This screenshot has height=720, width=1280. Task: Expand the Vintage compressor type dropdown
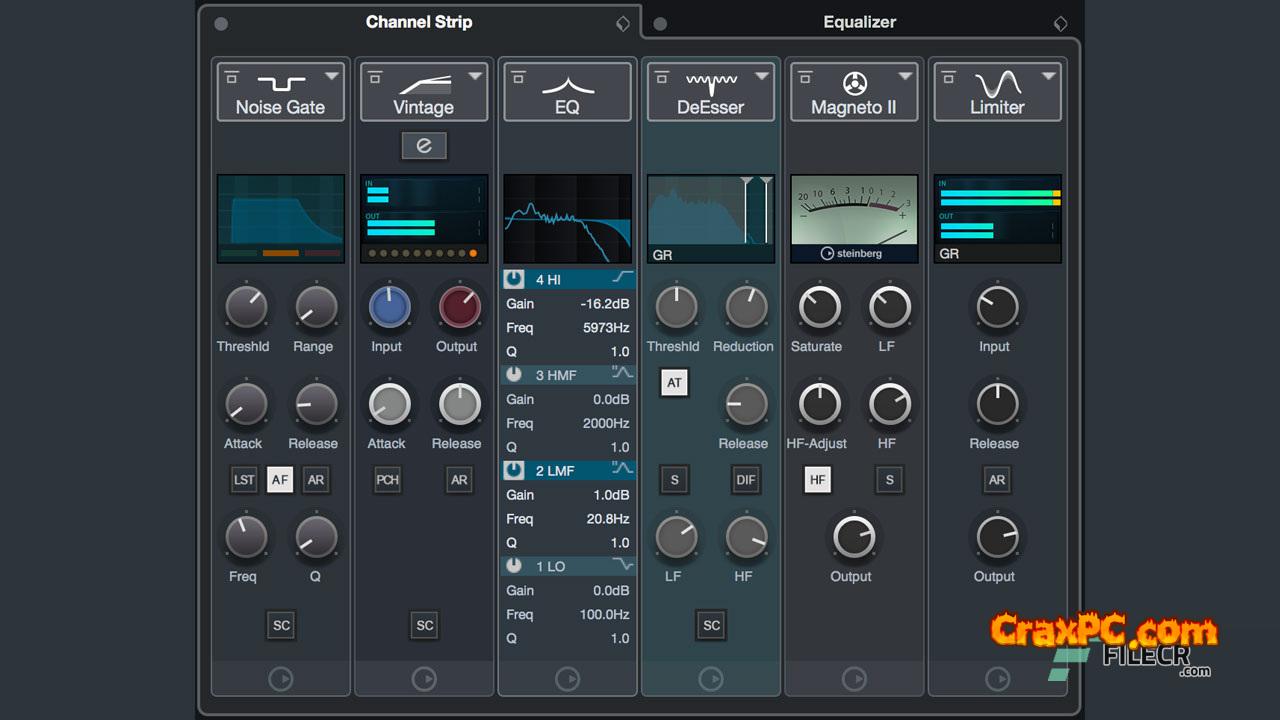point(475,76)
